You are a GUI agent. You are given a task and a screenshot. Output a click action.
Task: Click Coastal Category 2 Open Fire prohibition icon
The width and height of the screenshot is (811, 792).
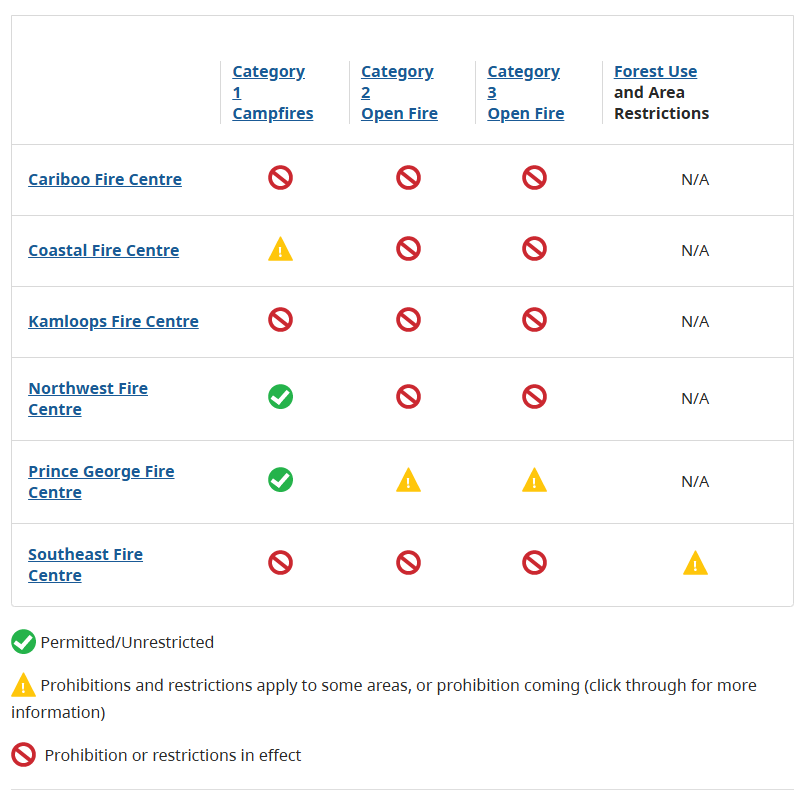(408, 249)
